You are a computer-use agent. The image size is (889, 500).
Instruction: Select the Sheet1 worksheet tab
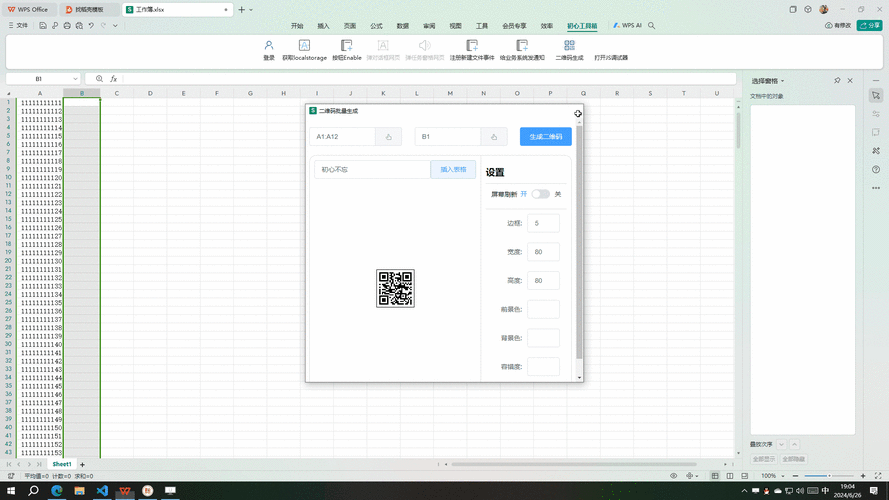(x=62, y=464)
